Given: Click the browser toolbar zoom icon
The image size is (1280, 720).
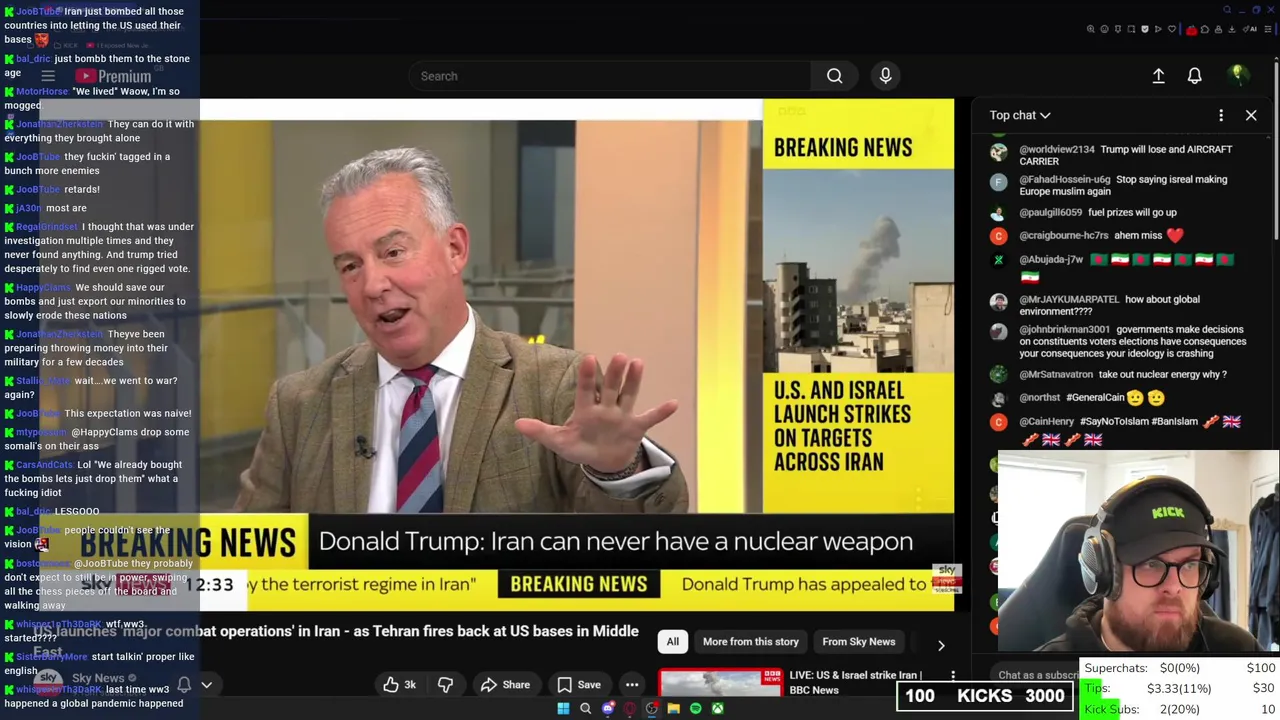Looking at the screenshot, I should (1091, 29).
